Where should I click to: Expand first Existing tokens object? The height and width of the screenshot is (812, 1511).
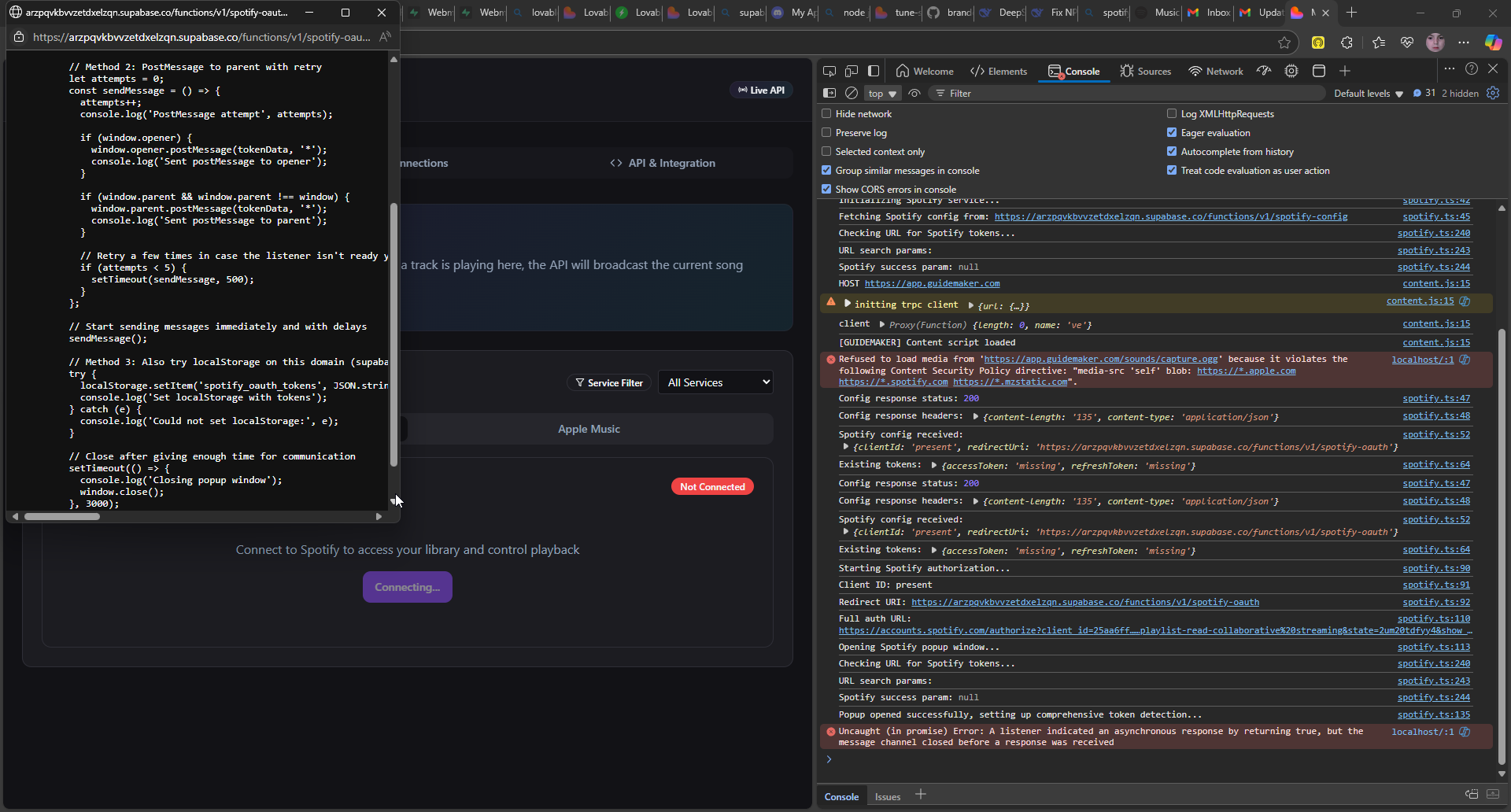click(934, 465)
